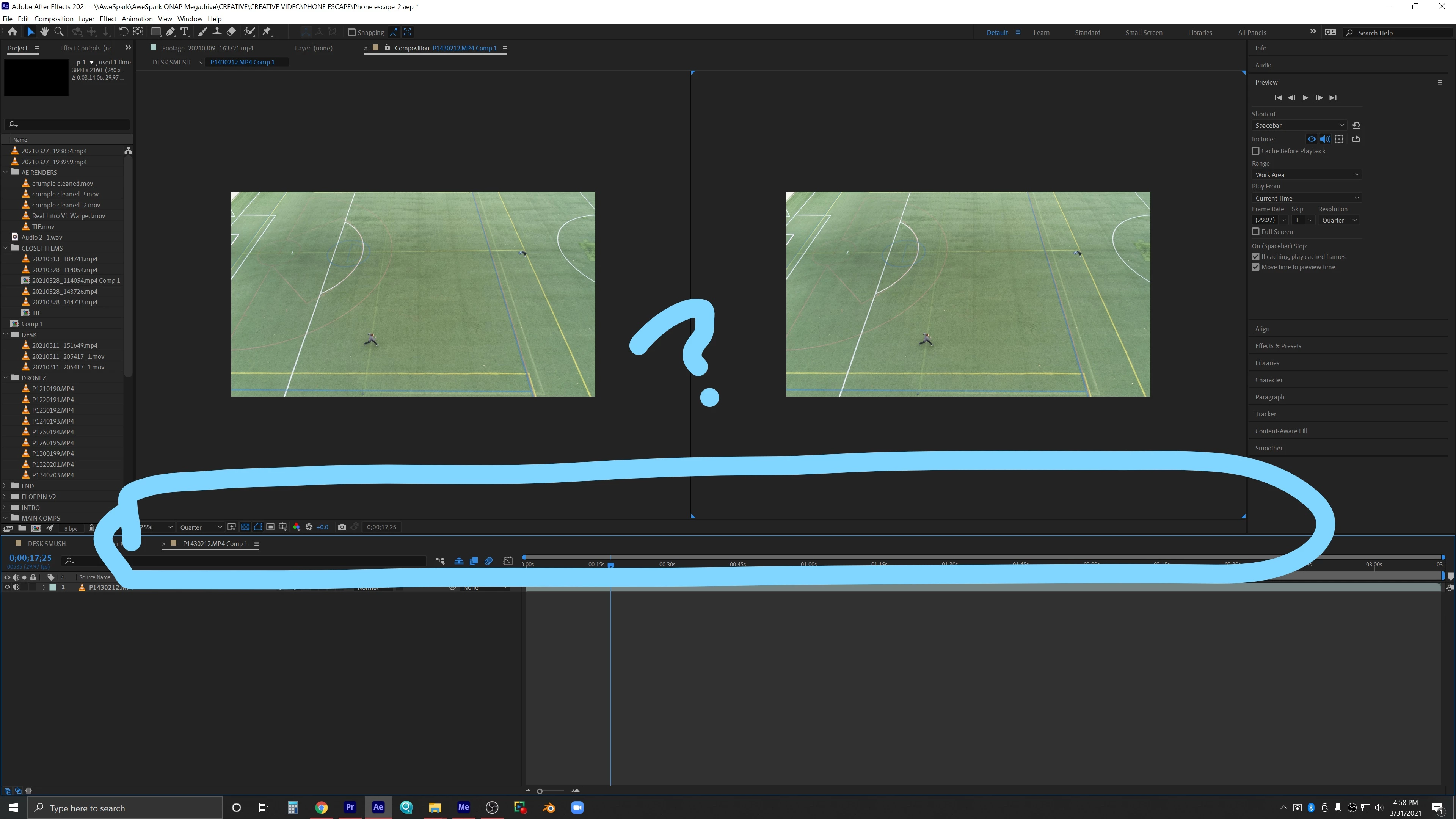The image size is (1456, 819).
Task: Check Cache Before Playback
Action: (x=1255, y=151)
